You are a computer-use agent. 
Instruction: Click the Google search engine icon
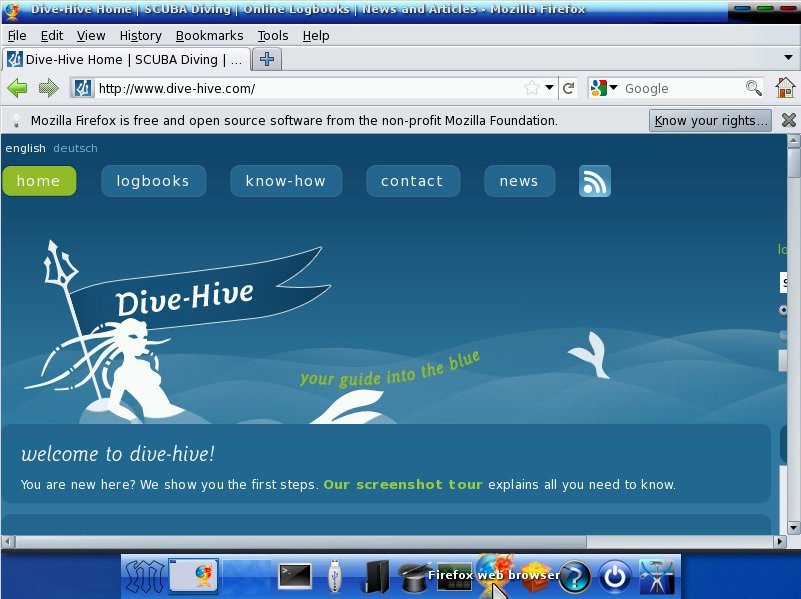click(598, 88)
